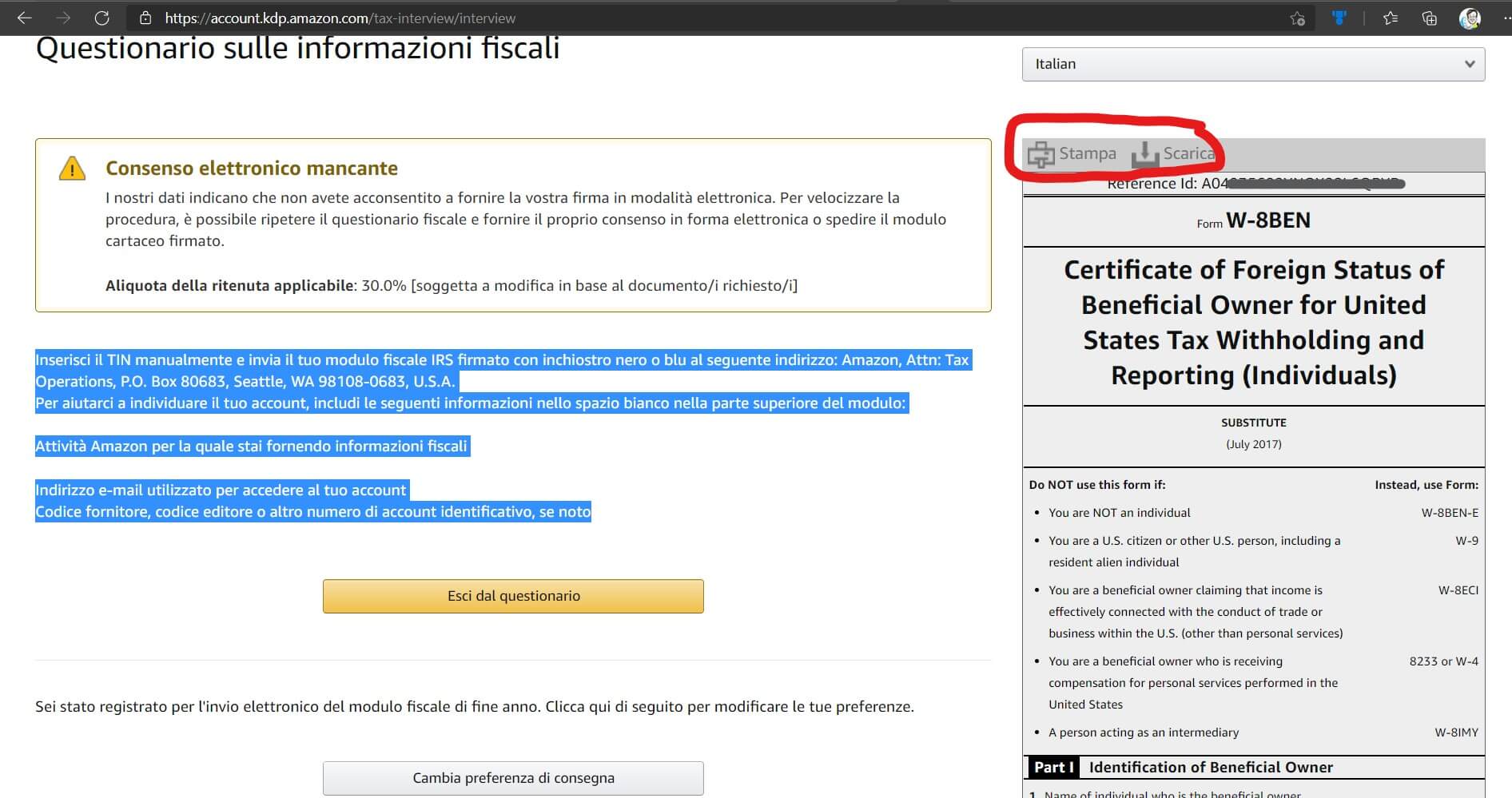Click the padlock site info icon
This screenshot has width=1512, height=798.
pyautogui.click(x=145, y=18)
